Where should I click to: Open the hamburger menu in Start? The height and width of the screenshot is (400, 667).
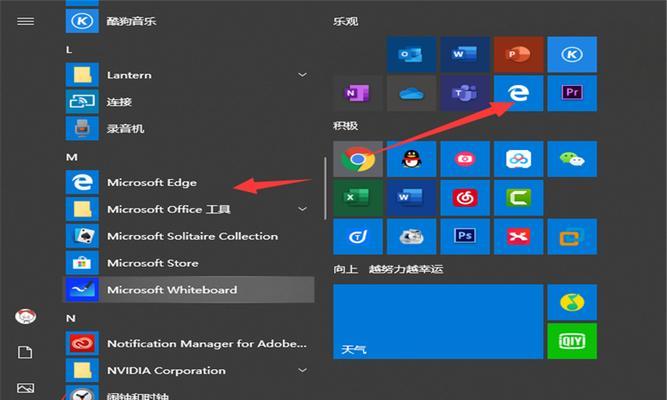point(26,21)
